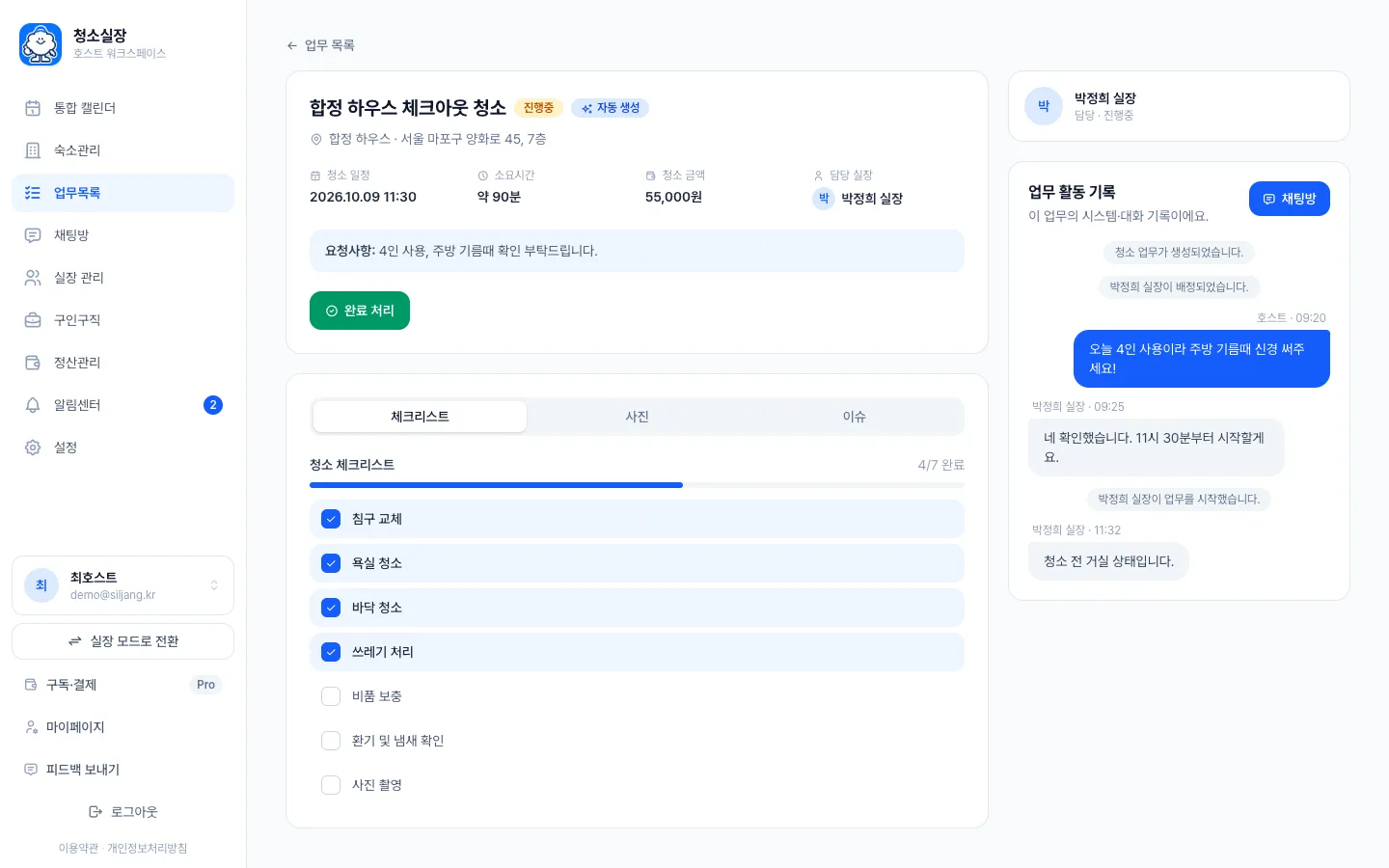The height and width of the screenshot is (868, 1389).
Task: Click the 알림센터 badge showing 2
Action: coord(213,405)
